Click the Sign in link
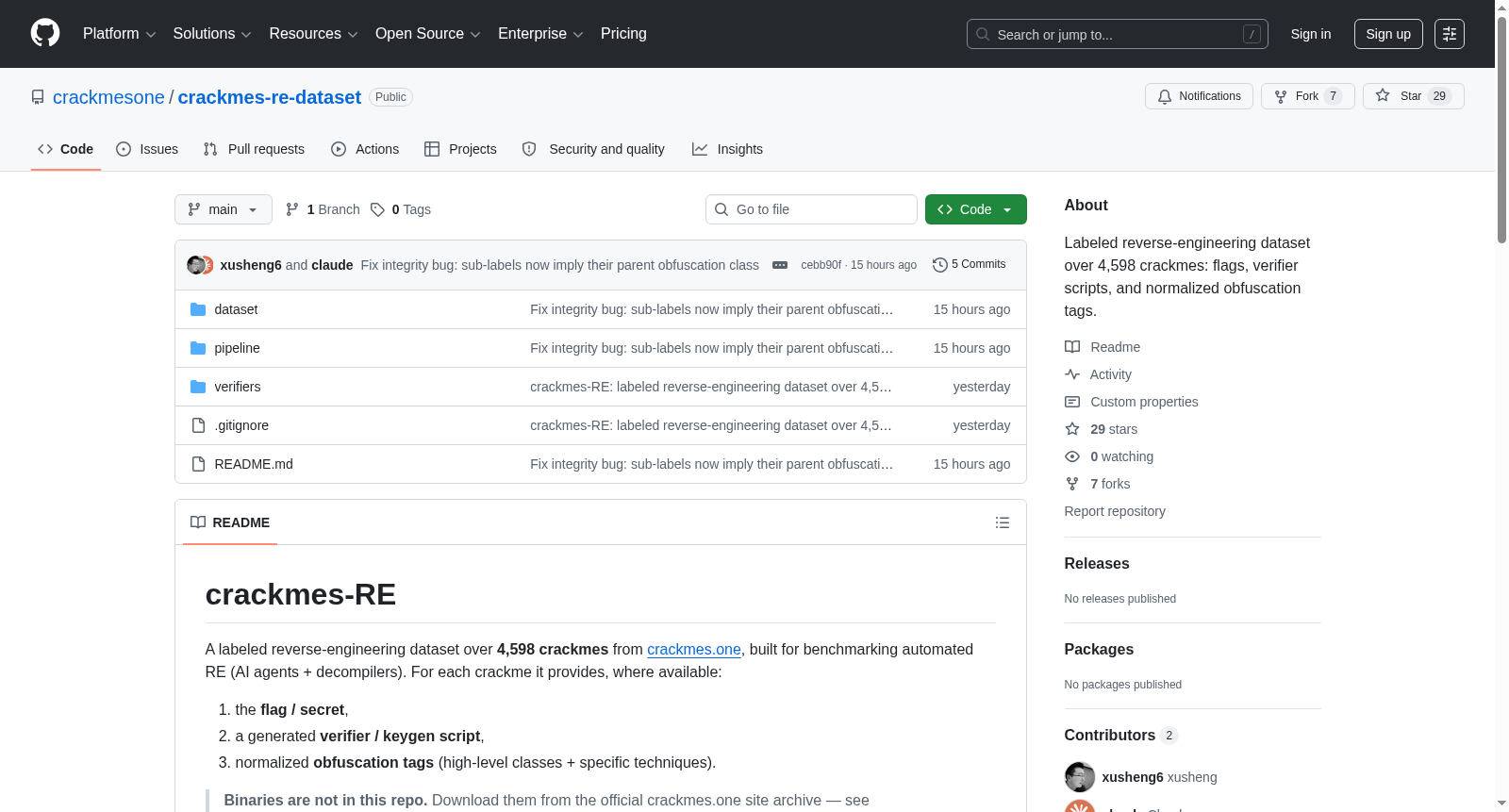 tap(1311, 34)
